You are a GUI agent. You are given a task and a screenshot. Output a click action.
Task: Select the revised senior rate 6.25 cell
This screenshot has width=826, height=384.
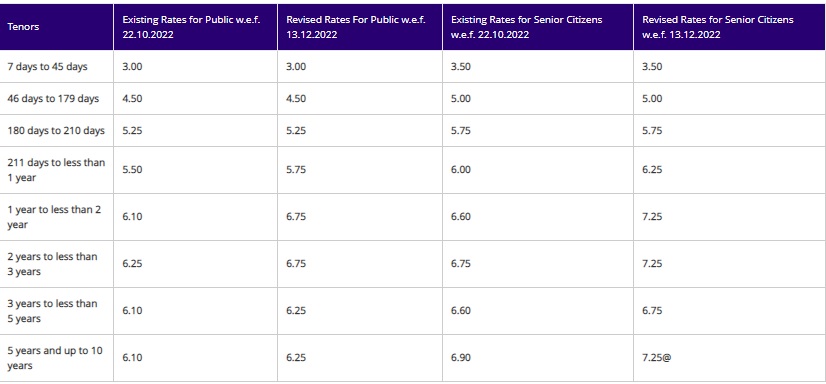pyautogui.click(x=652, y=170)
